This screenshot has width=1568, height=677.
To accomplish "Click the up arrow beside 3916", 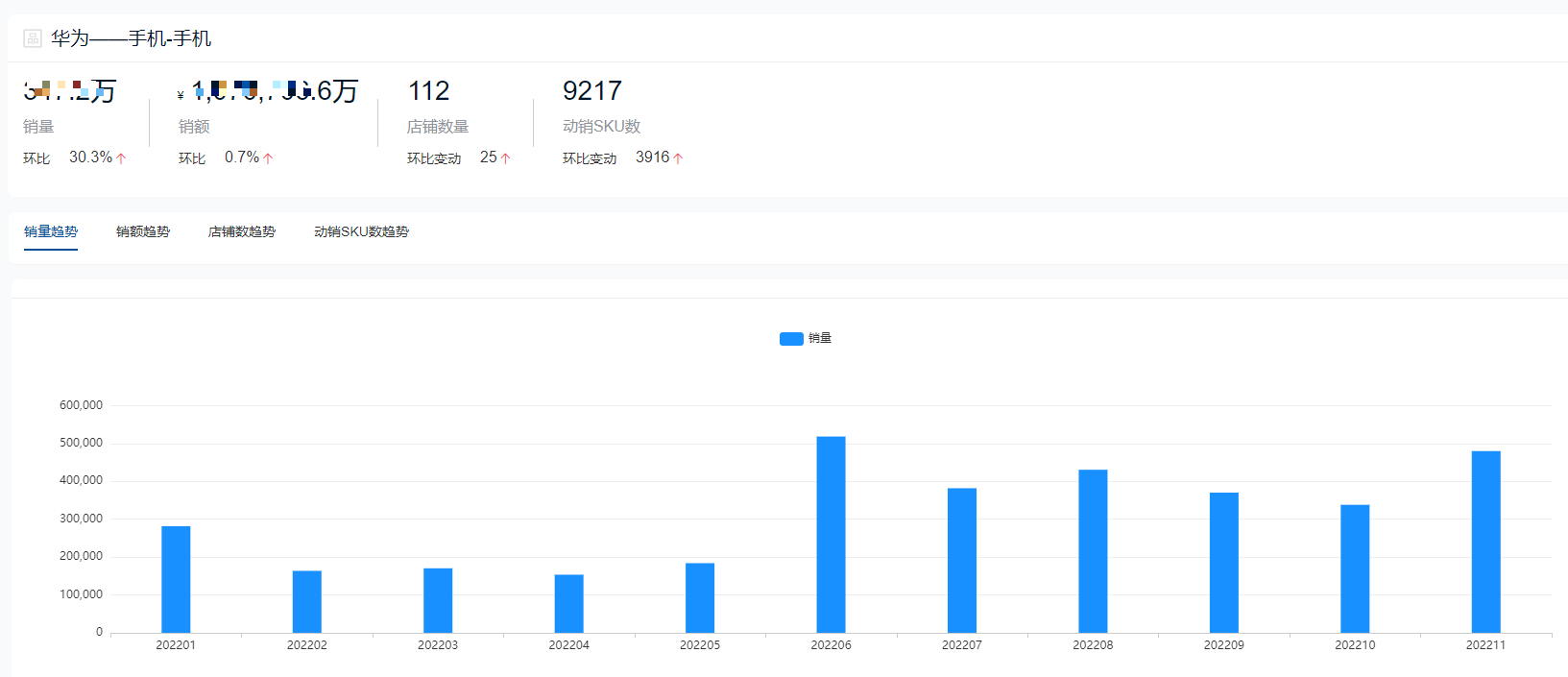I will tap(678, 158).
